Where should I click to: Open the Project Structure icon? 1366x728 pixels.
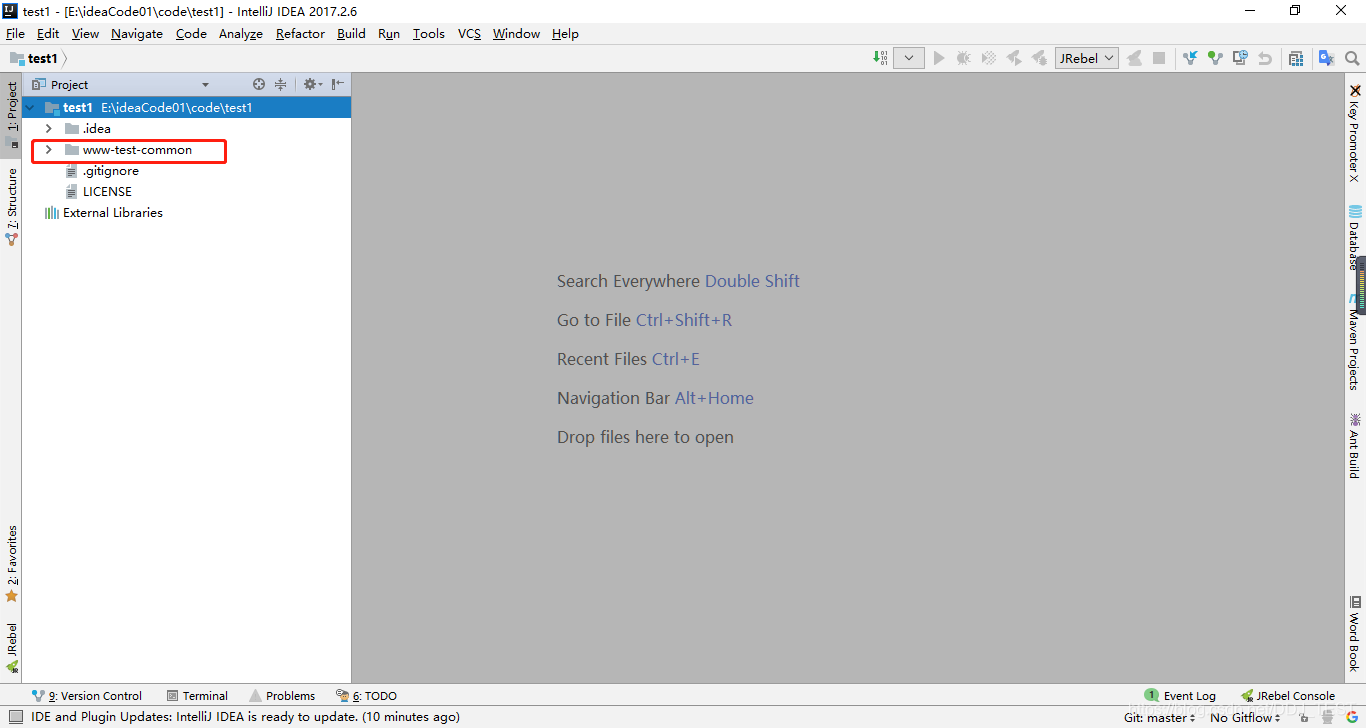(x=1296, y=58)
